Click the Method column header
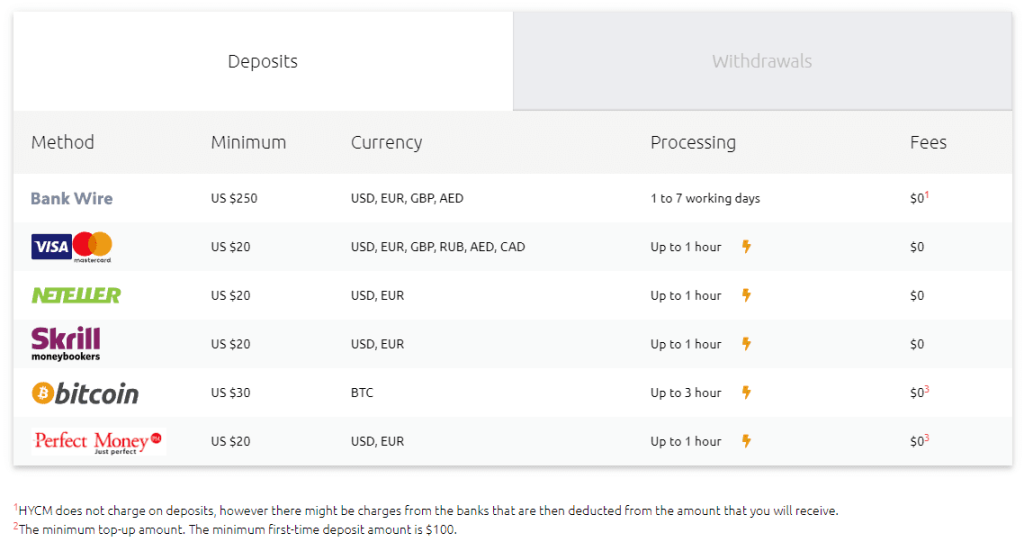 [x=63, y=142]
